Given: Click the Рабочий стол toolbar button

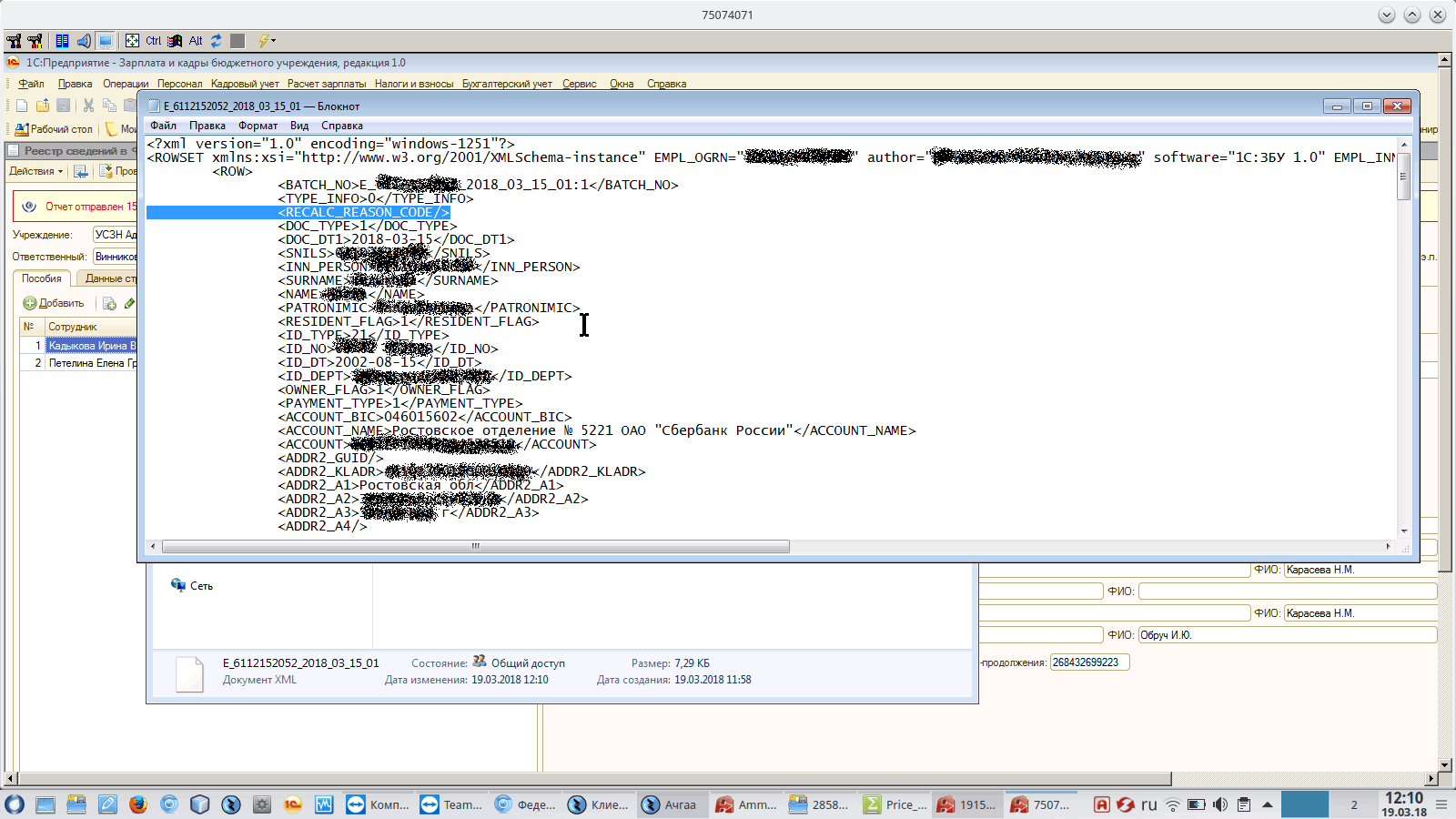Looking at the screenshot, I should (x=54, y=129).
